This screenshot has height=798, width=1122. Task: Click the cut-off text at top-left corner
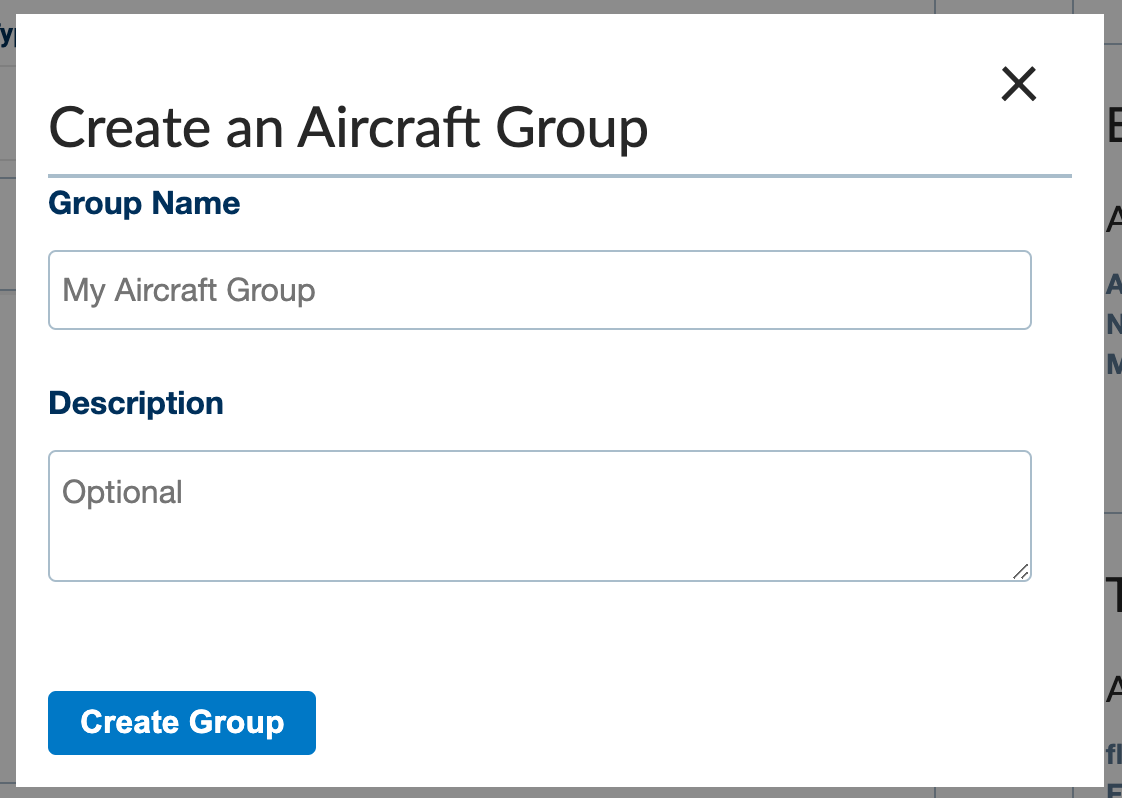pyautogui.click(x=7, y=34)
